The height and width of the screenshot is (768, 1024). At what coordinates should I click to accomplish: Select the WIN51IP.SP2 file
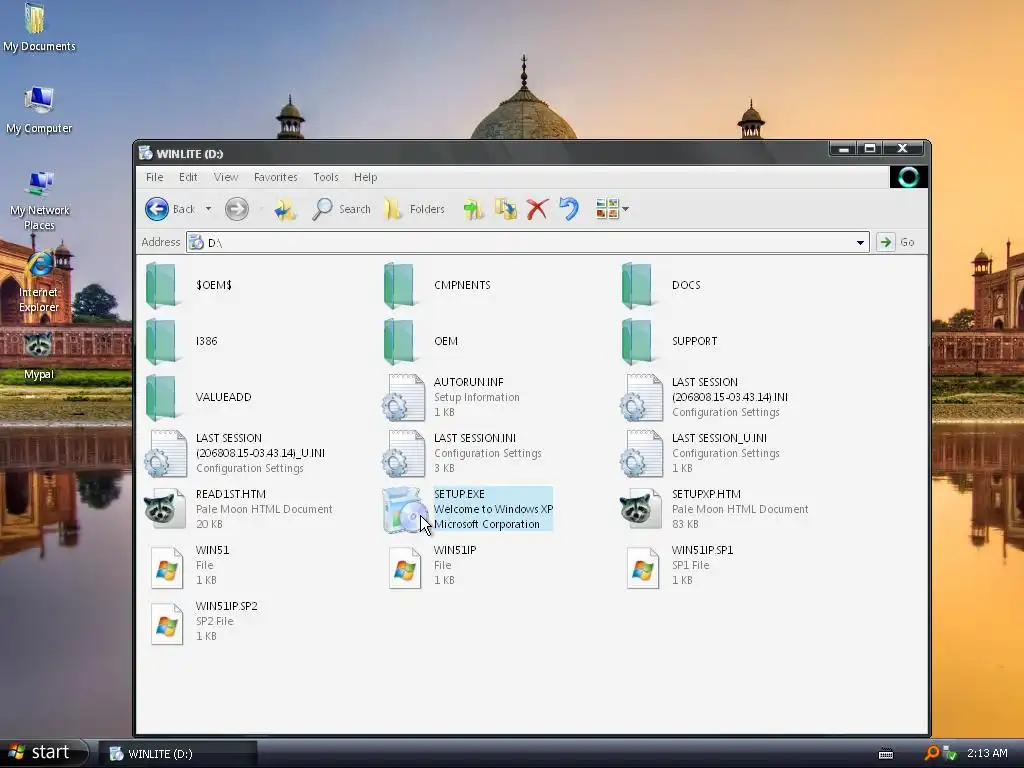pos(204,621)
